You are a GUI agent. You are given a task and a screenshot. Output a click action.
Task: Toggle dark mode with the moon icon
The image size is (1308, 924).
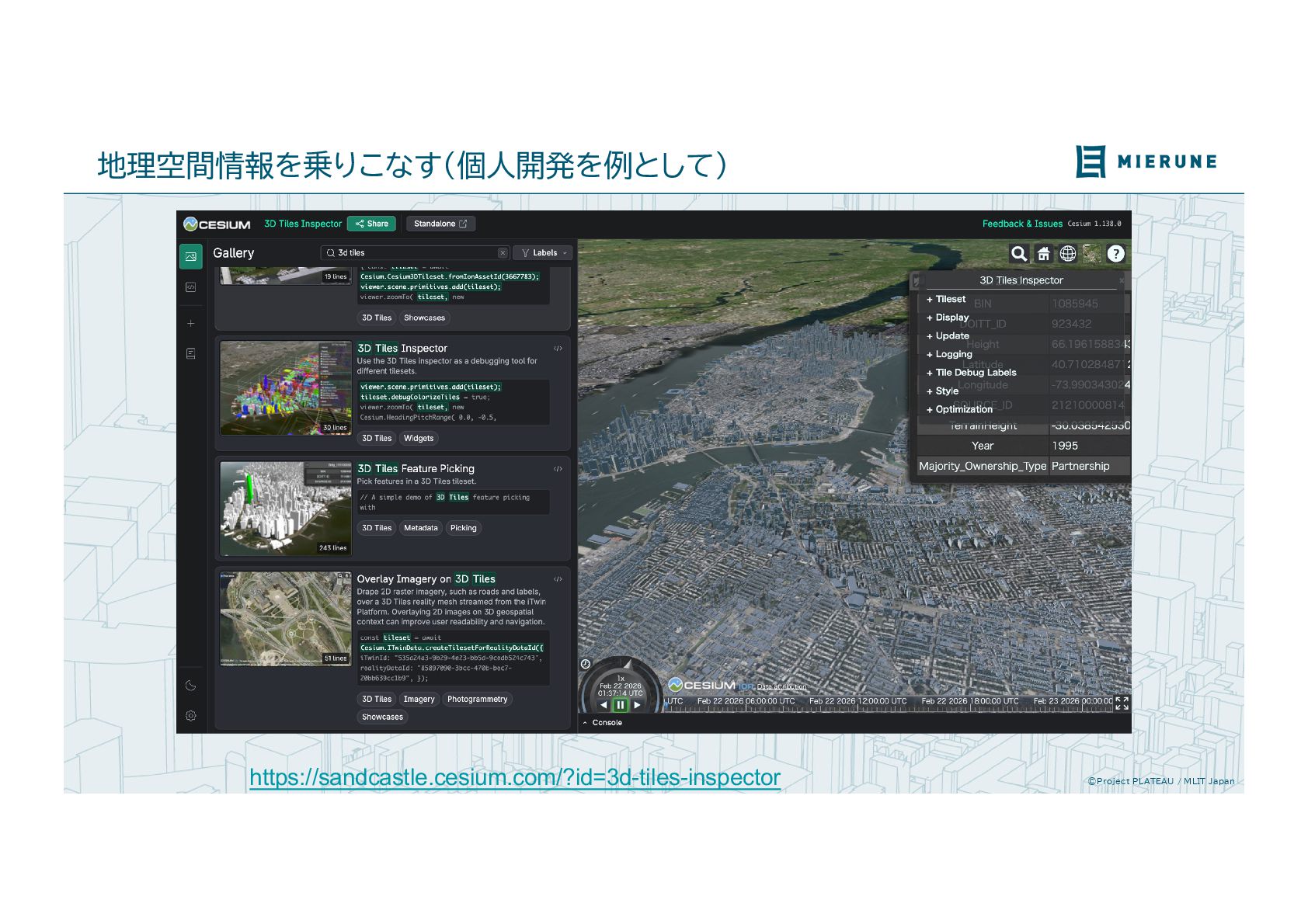point(191,686)
